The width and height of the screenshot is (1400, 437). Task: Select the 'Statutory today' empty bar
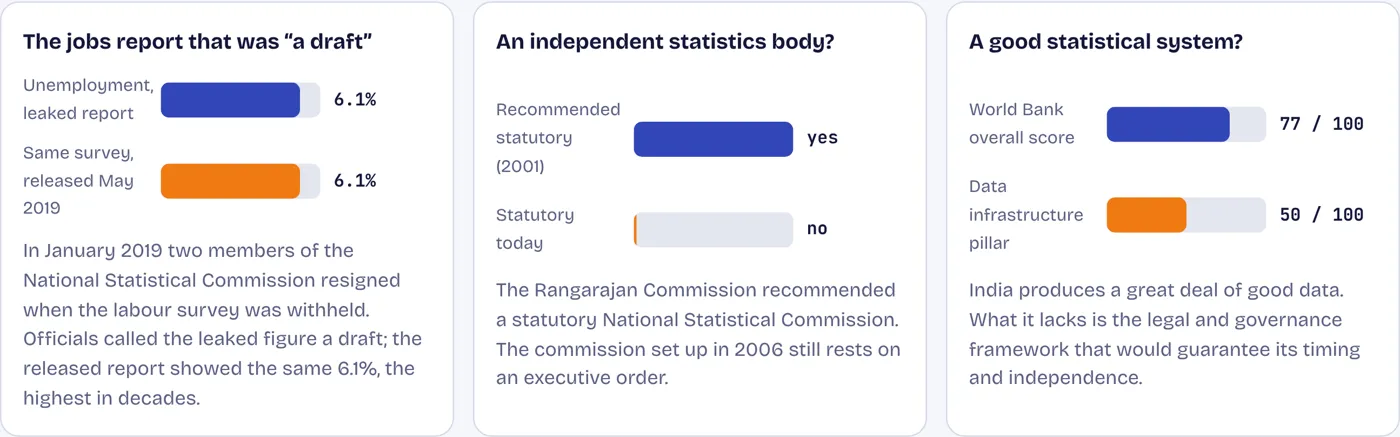713,230
